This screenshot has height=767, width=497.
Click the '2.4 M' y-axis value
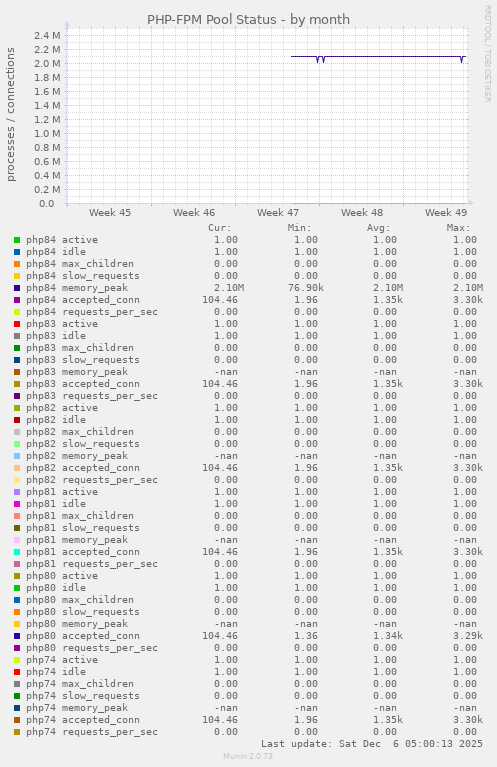47,35
